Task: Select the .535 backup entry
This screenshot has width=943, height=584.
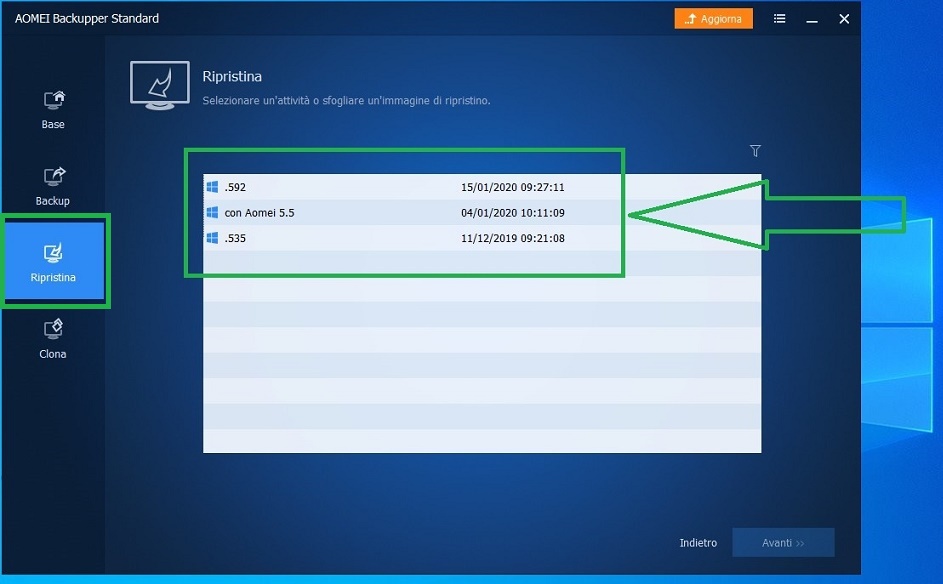Action: (482, 238)
